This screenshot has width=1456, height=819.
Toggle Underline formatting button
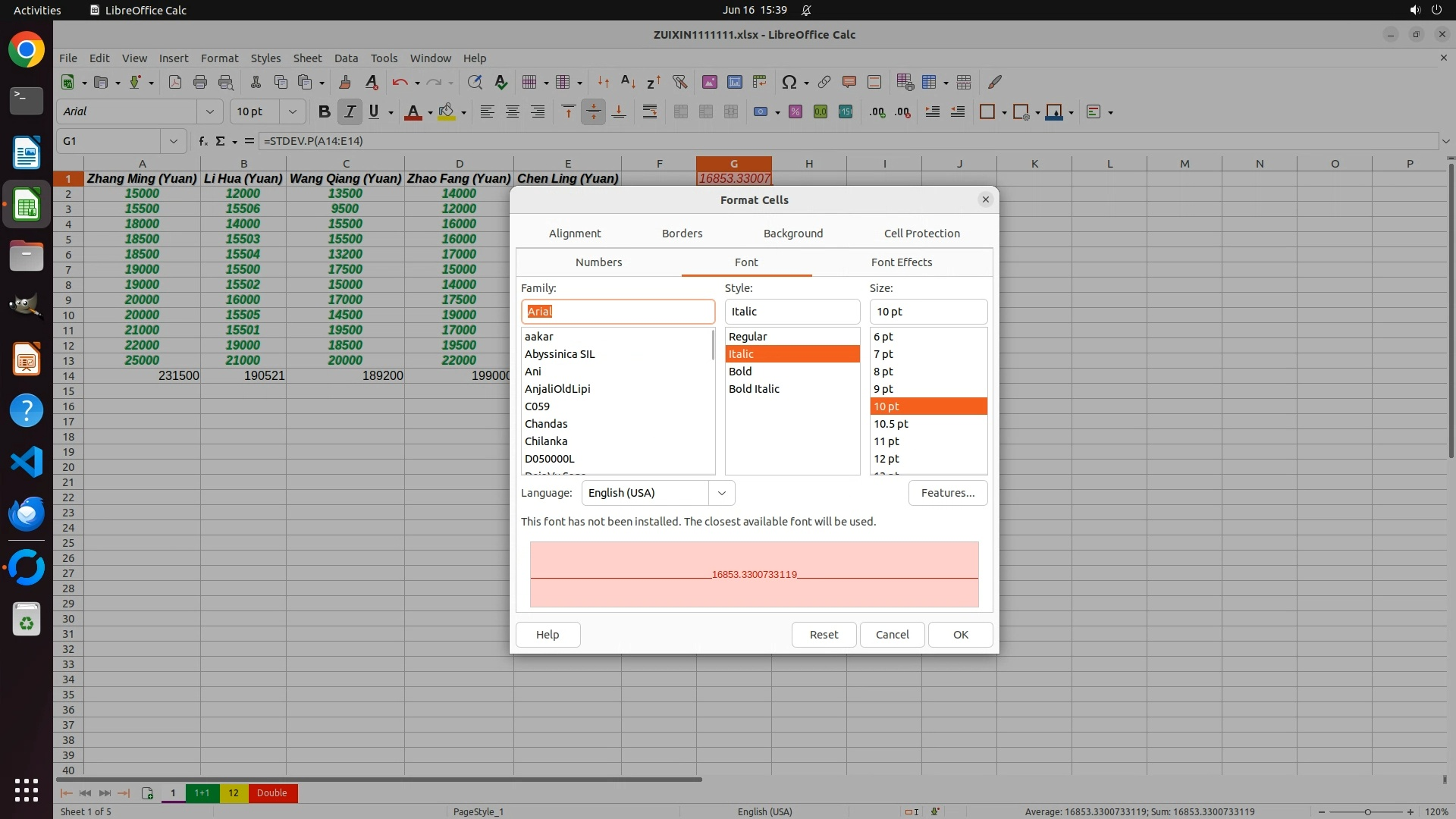tap(374, 111)
